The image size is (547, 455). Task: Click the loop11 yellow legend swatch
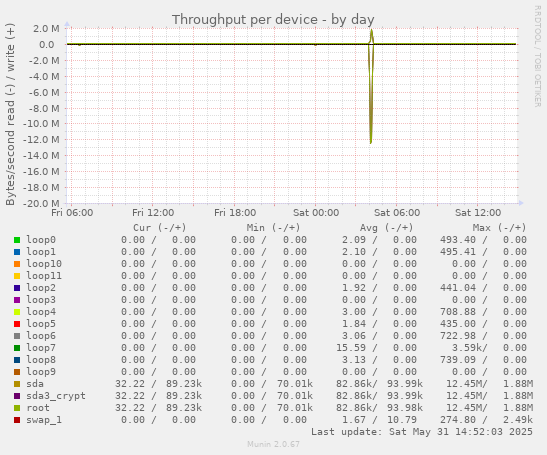click(x=17, y=276)
